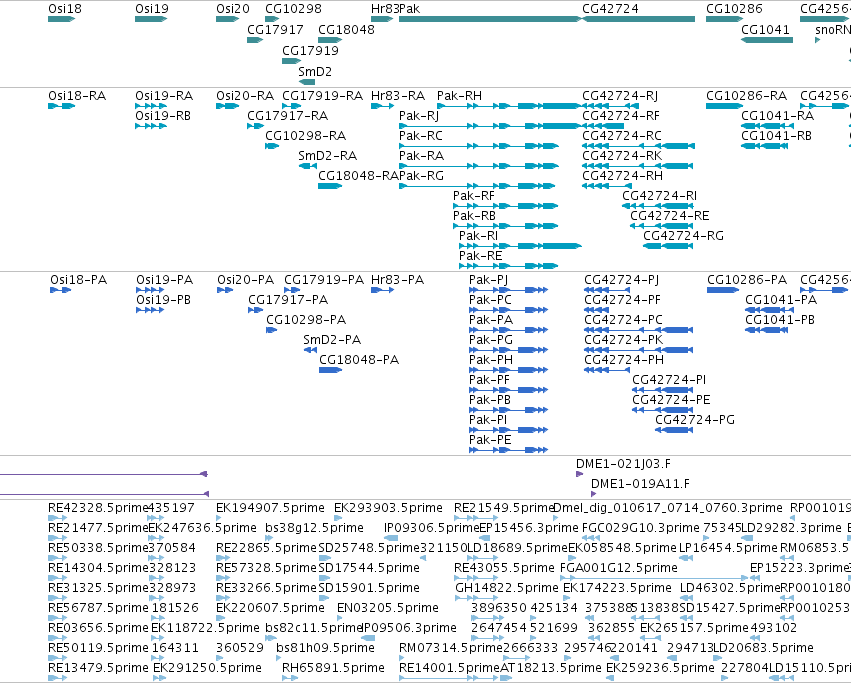Select EST RE42328.5prime

click(98, 508)
